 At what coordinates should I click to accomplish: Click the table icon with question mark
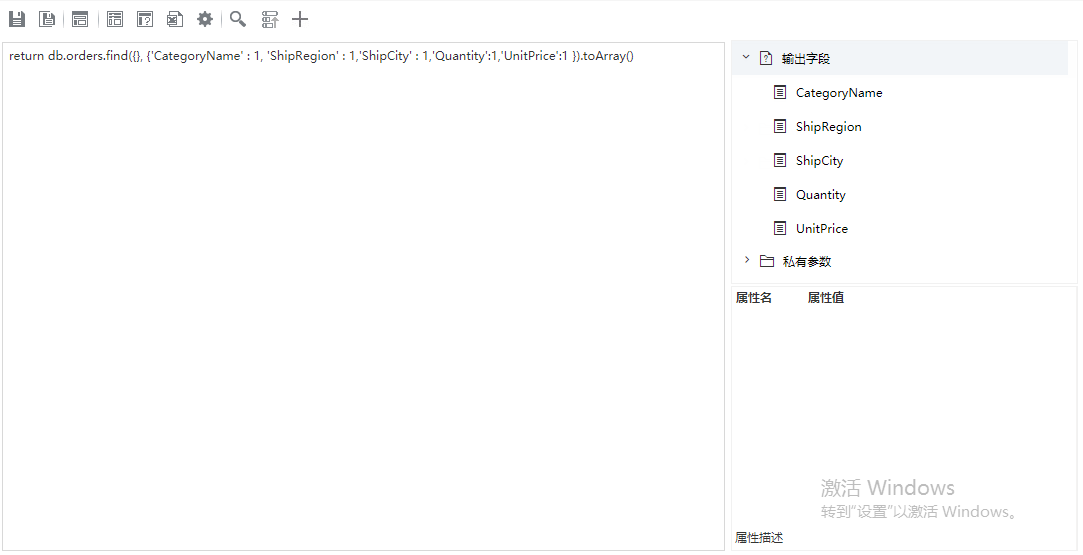145,19
